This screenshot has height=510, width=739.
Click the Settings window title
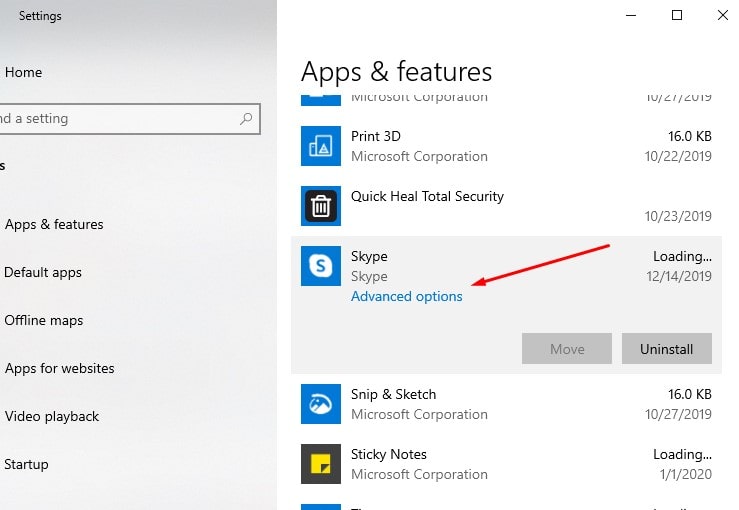point(40,16)
